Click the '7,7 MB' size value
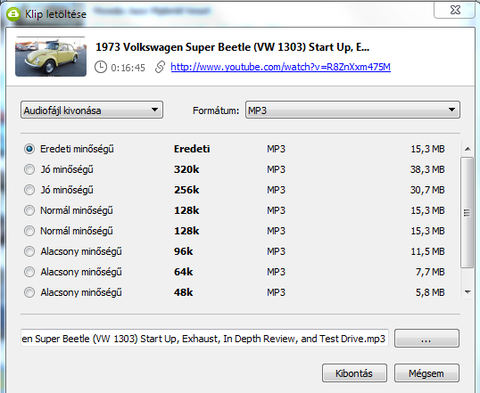The image size is (480, 393). pyautogui.click(x=430, y=272)
